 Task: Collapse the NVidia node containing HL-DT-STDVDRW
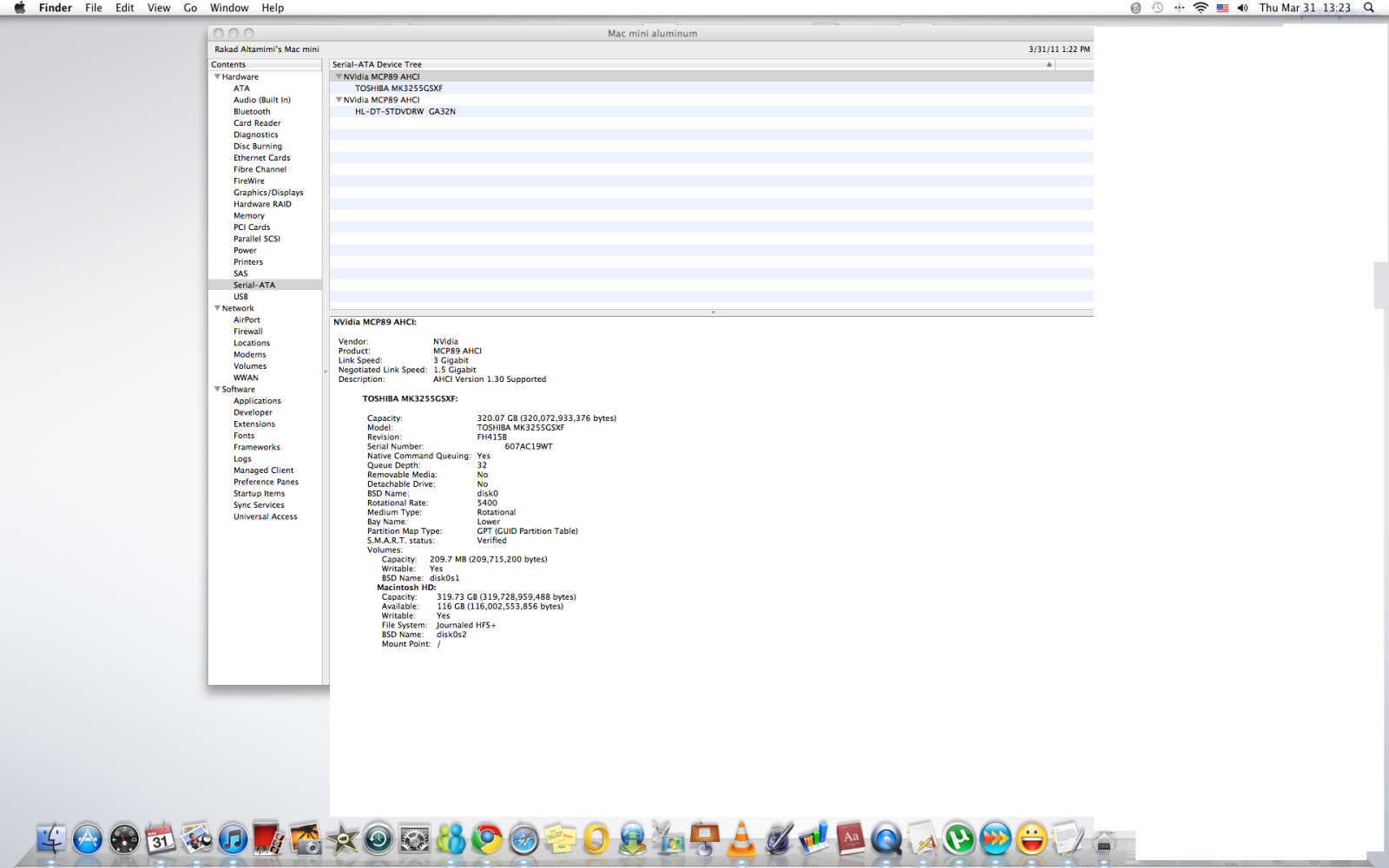(x=339, y=100)
